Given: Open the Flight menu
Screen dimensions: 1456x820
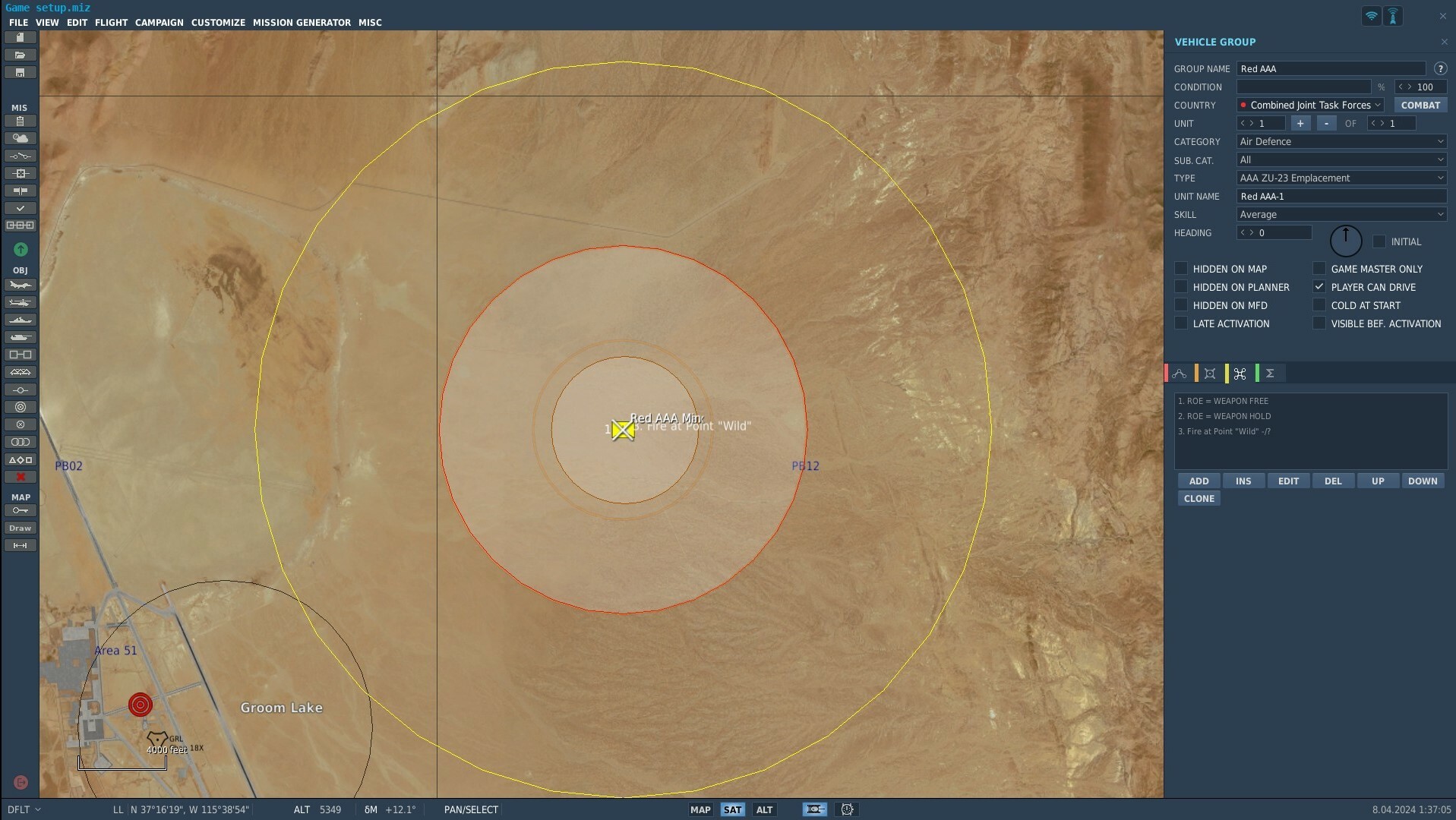Looking at the screenshot, I should [111, 22].
